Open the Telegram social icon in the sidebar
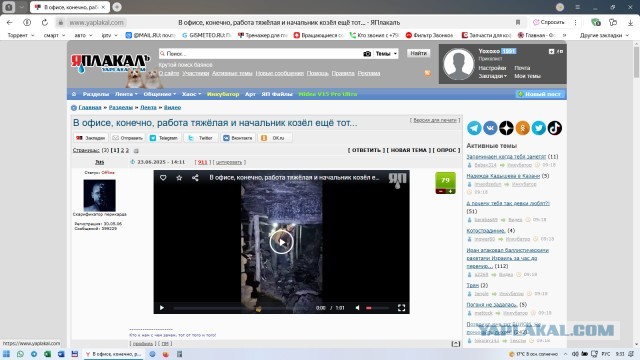 (x=474, y=128)
